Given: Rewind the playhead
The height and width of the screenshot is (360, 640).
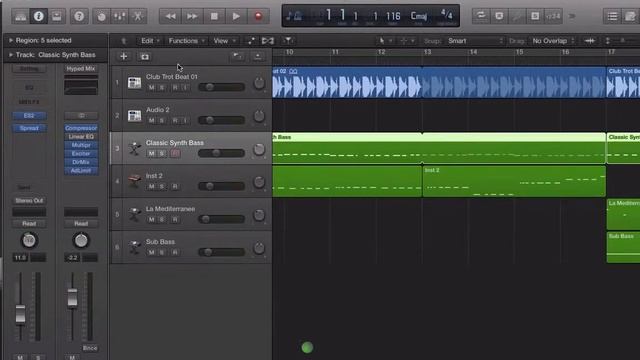Looking at the screenshot, I should [x=171, y=16].
